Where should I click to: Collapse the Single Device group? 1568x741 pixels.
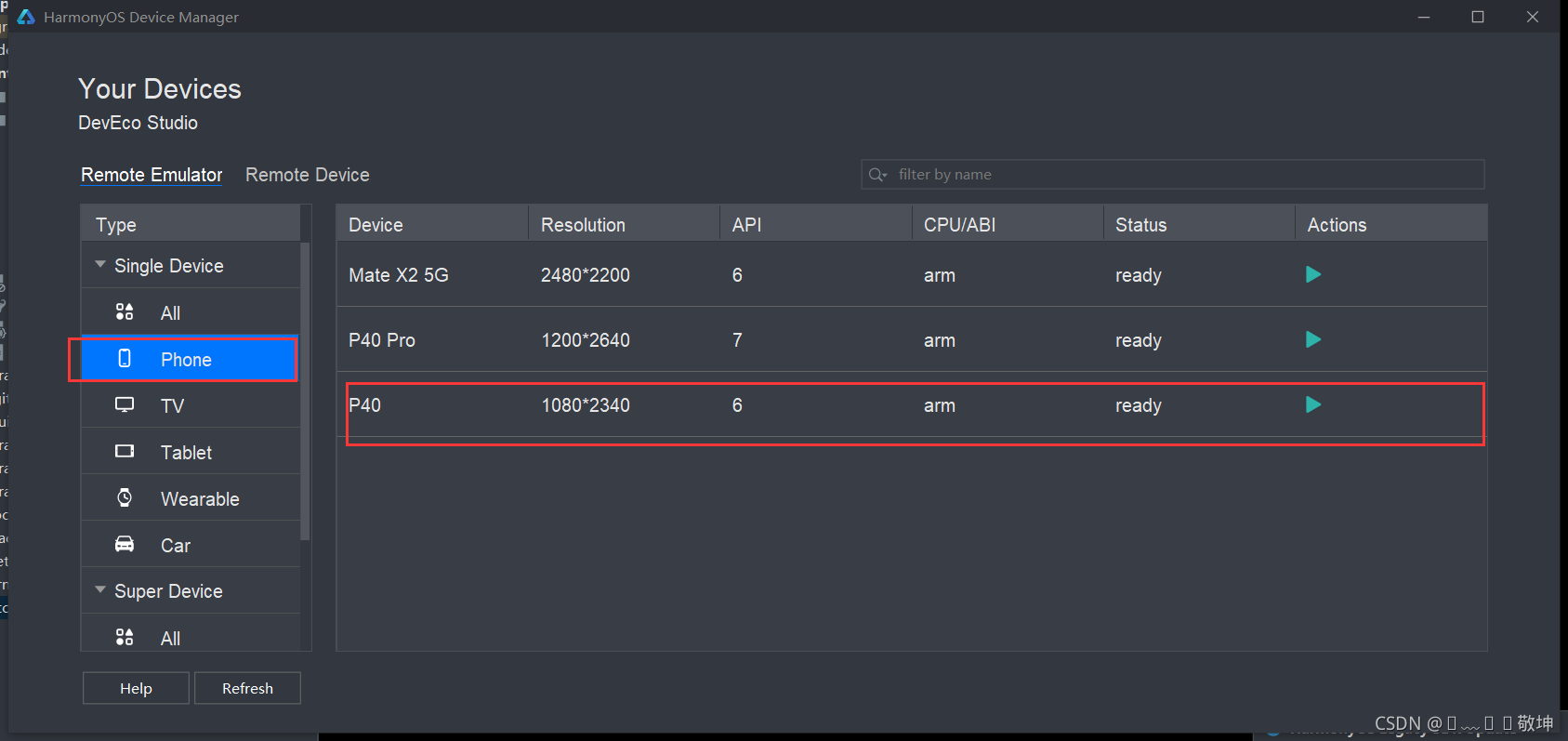(x=100, y=265)
